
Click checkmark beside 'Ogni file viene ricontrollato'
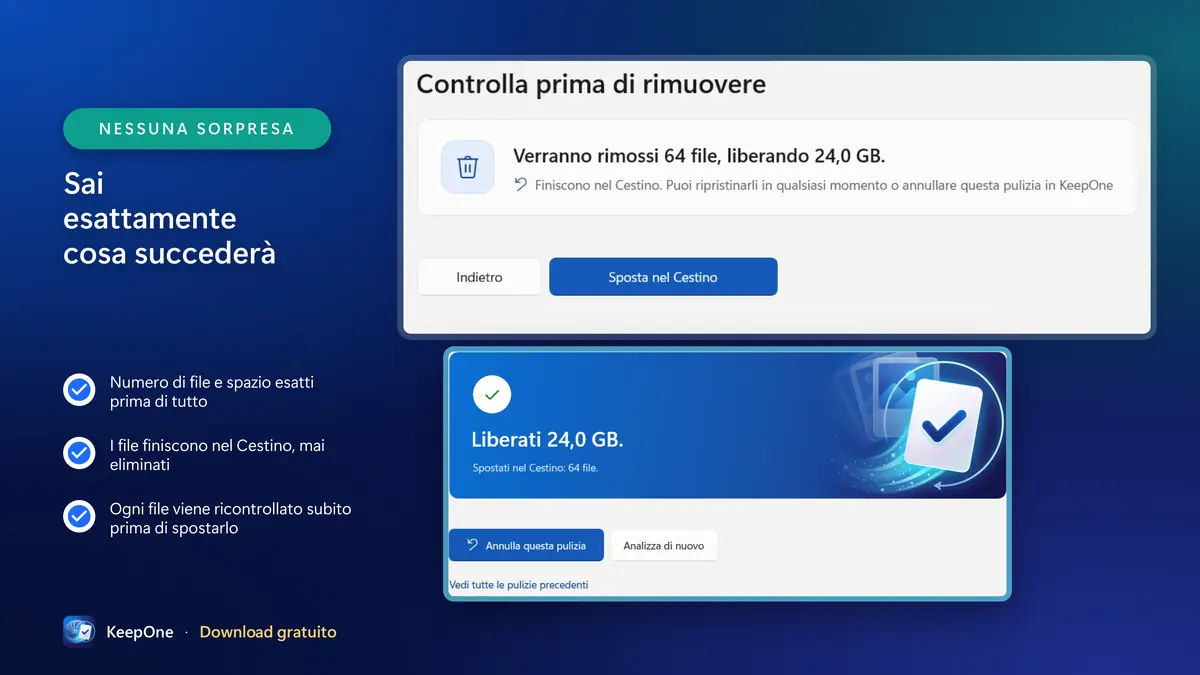coord(79,517)
